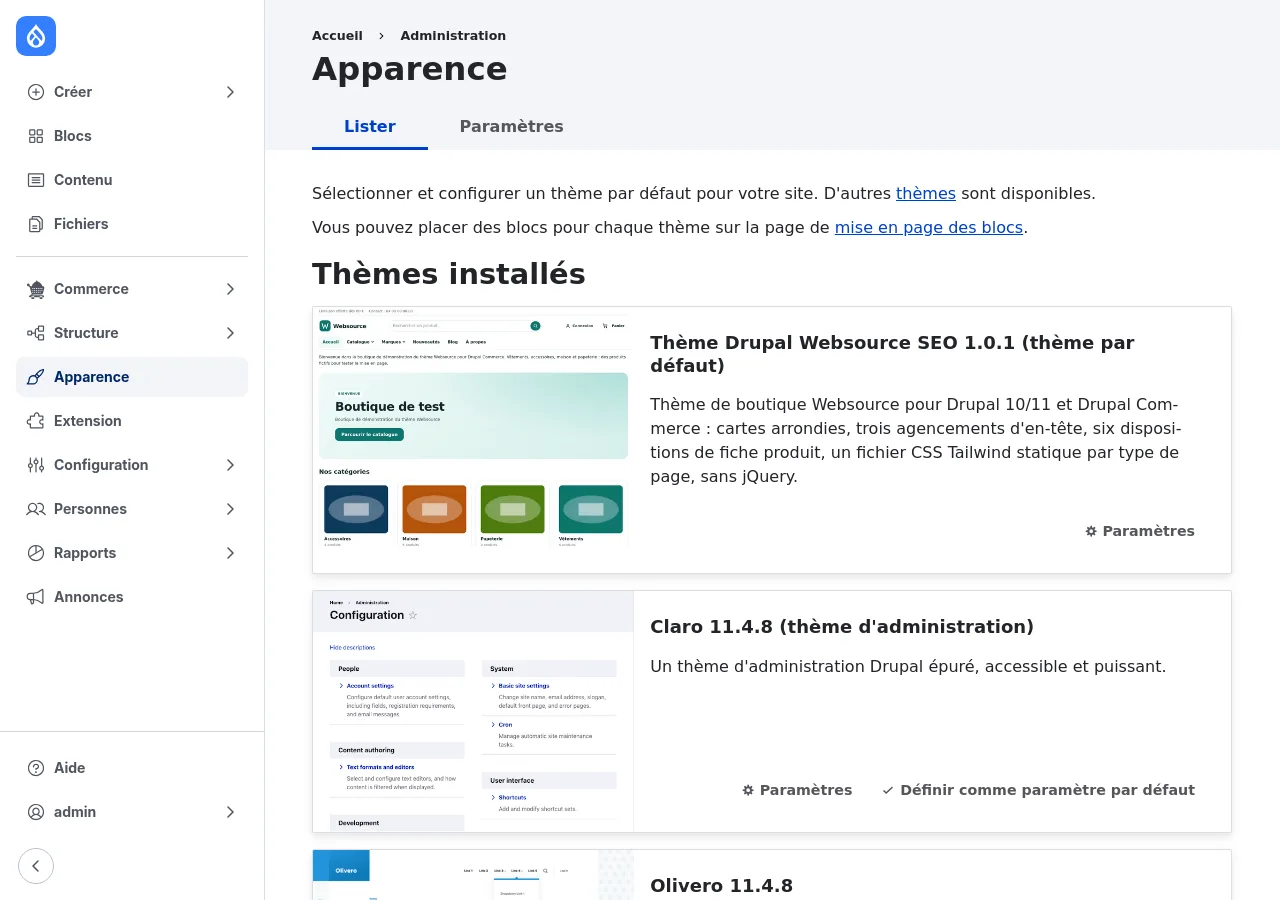Switch to the Paramètres tab
1280x900 pixels.
(511, 127)
